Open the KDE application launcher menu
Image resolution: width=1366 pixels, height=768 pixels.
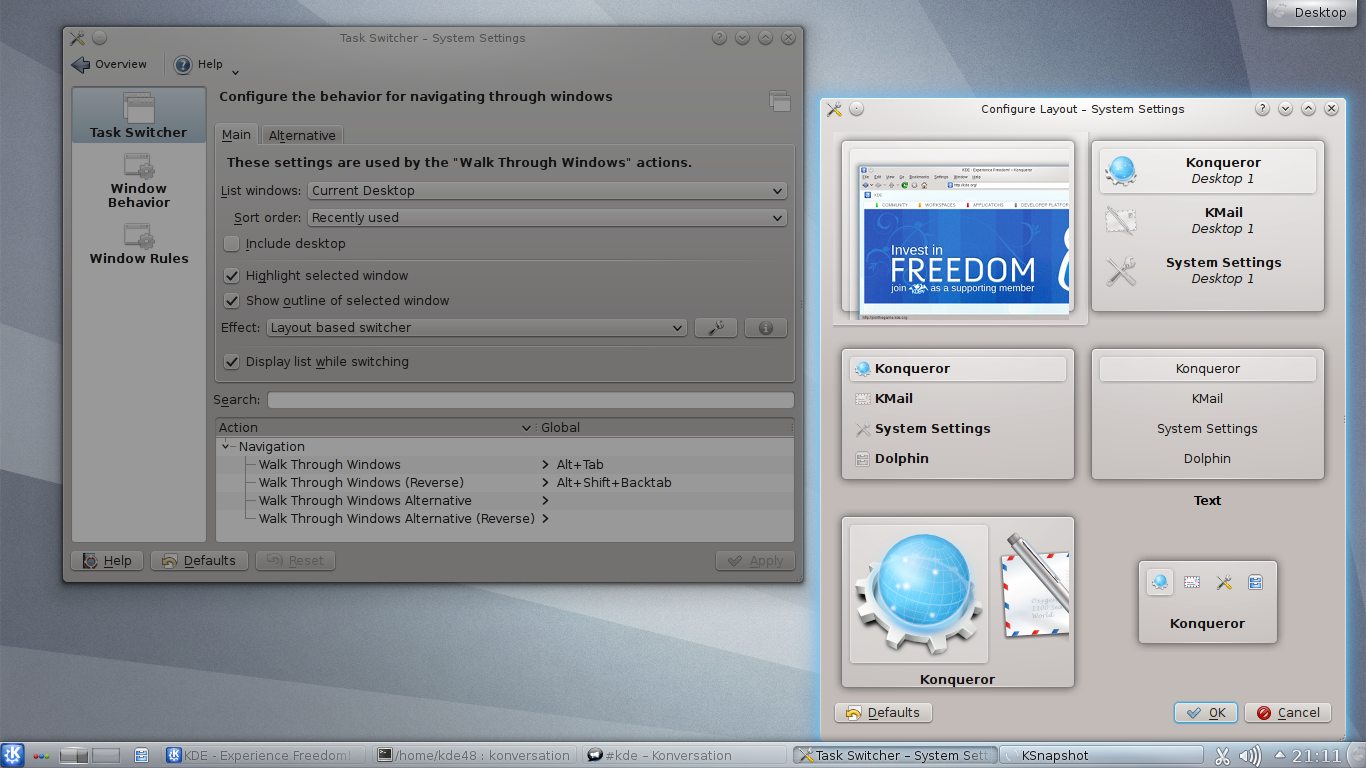click(13, 755)
